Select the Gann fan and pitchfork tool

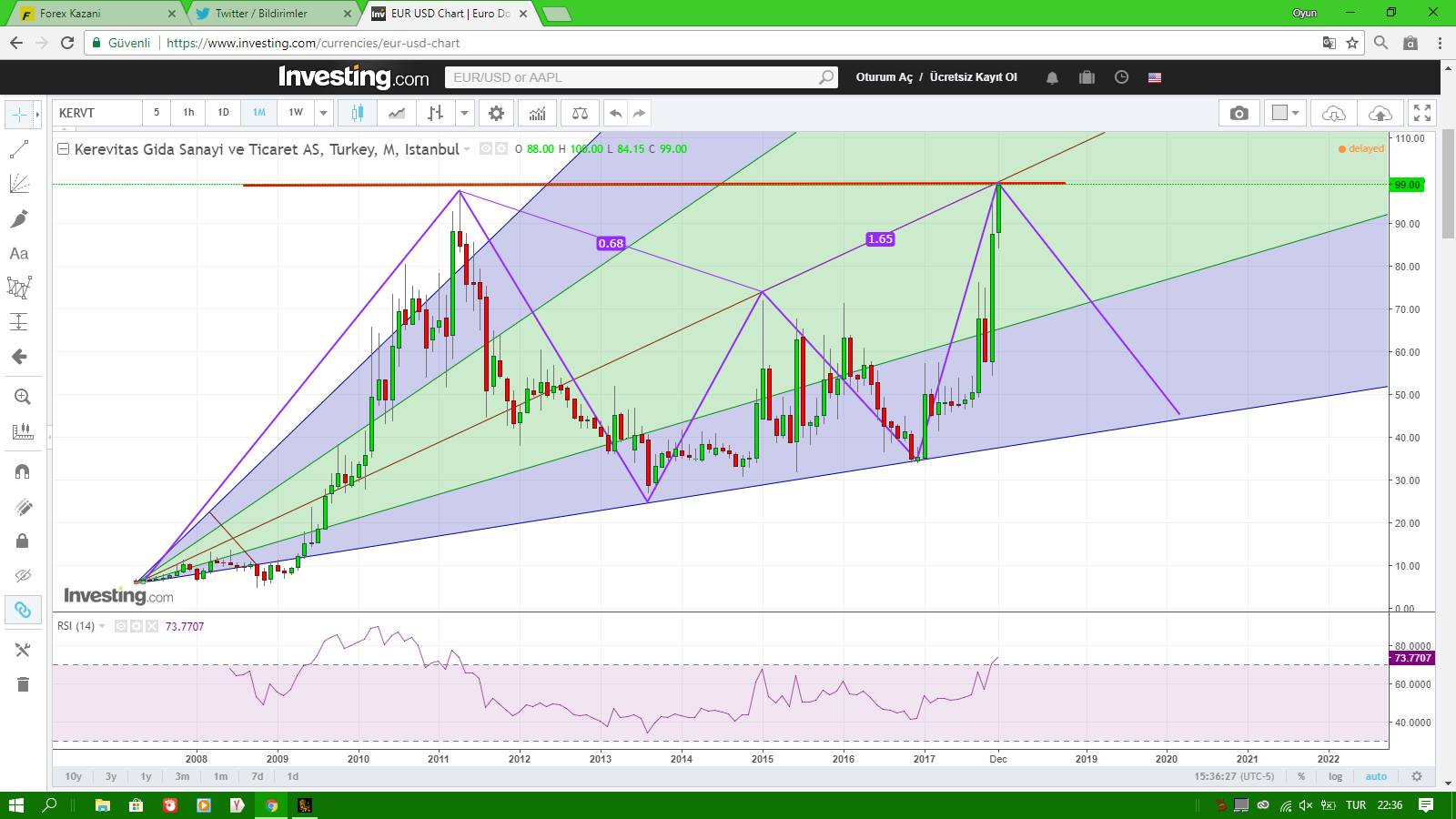coord(19,184)
